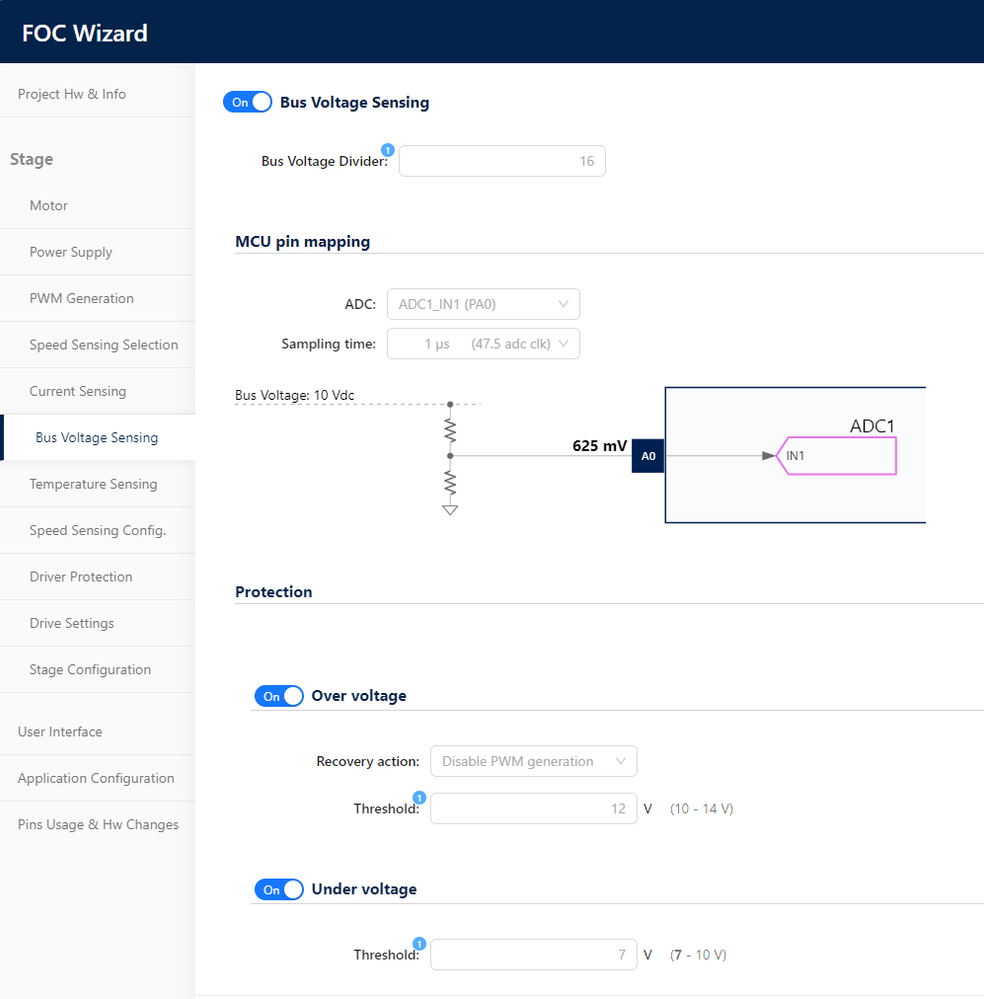Open the Temperature Sensing section

93,484
